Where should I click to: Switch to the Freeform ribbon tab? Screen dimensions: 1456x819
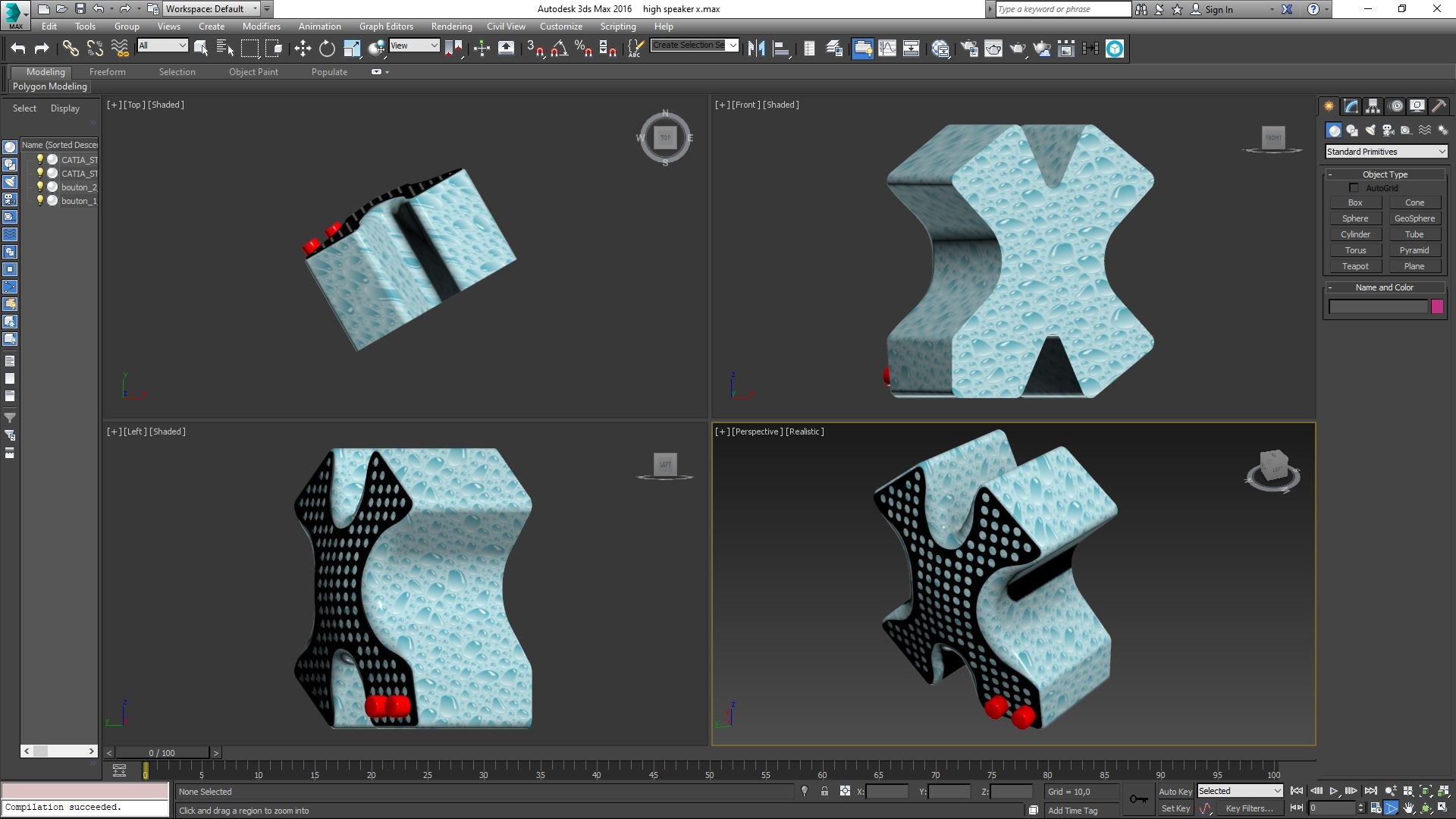point(107,72)
